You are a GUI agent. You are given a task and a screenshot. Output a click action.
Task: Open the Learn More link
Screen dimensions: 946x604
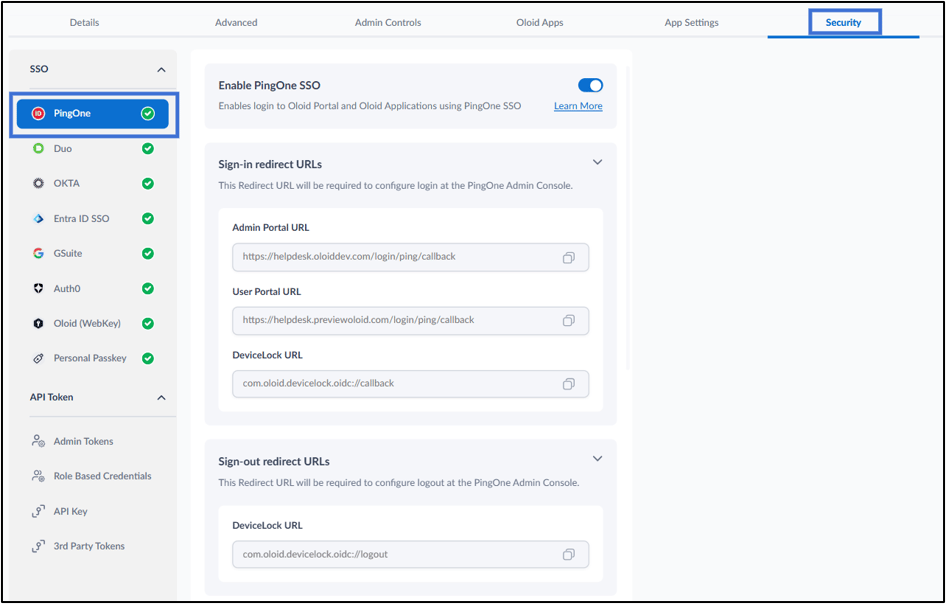[x=578, y=106]
